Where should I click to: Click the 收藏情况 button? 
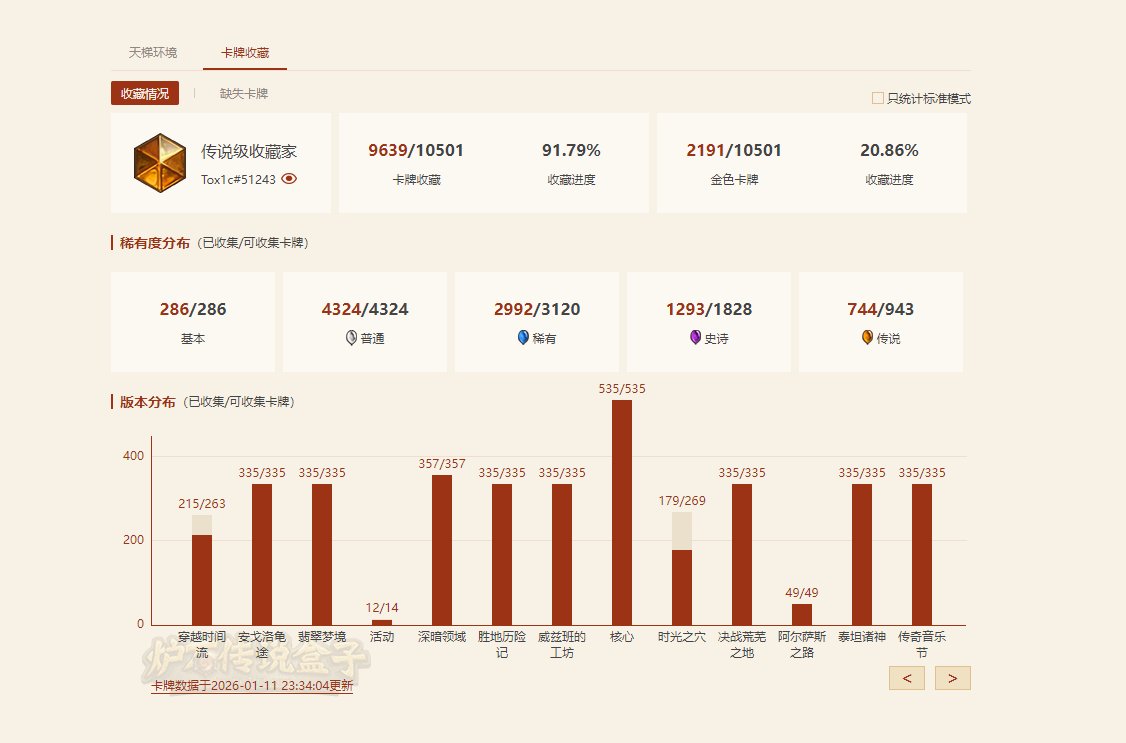[x=145, y=94]
